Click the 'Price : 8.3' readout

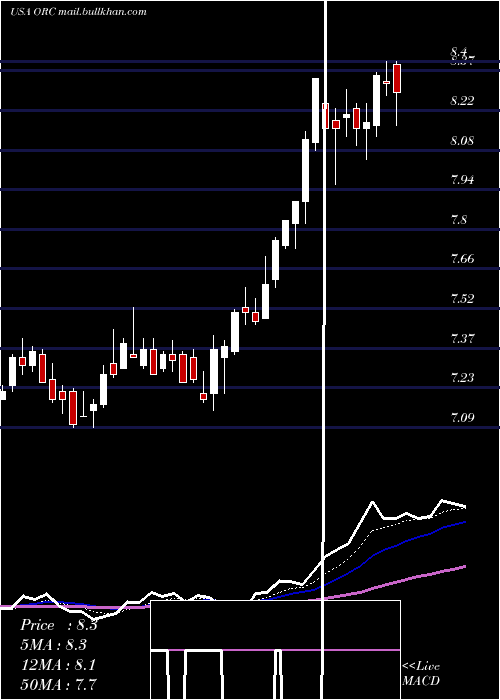click(x=58, y=625)
